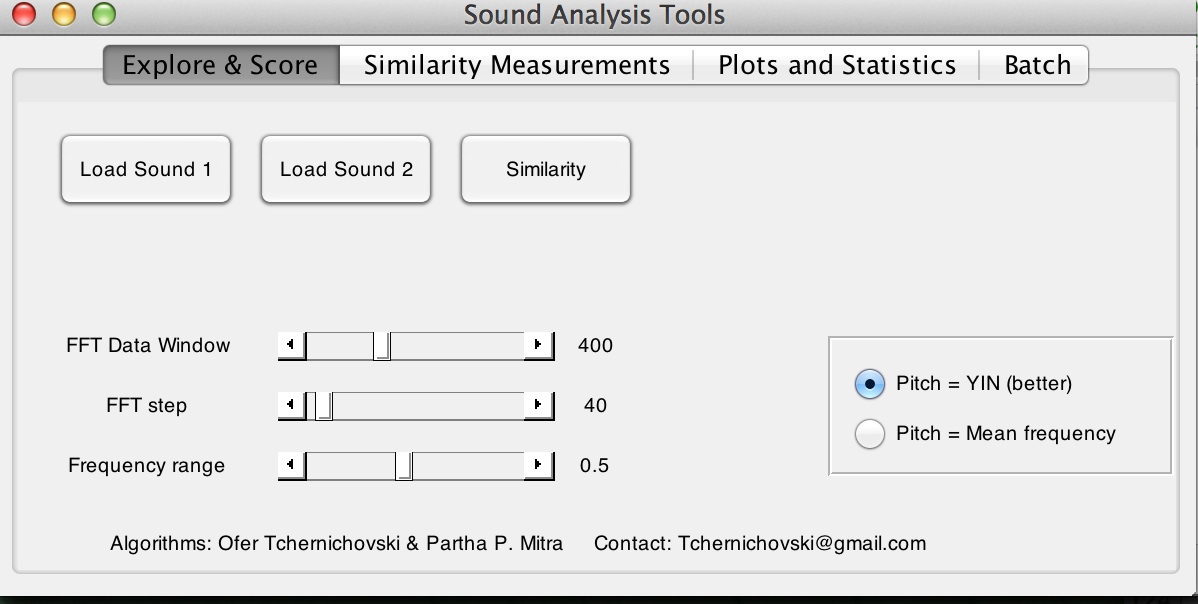
Task: Click left arrow of FFT Data Window slider
Action: (290, 346)
